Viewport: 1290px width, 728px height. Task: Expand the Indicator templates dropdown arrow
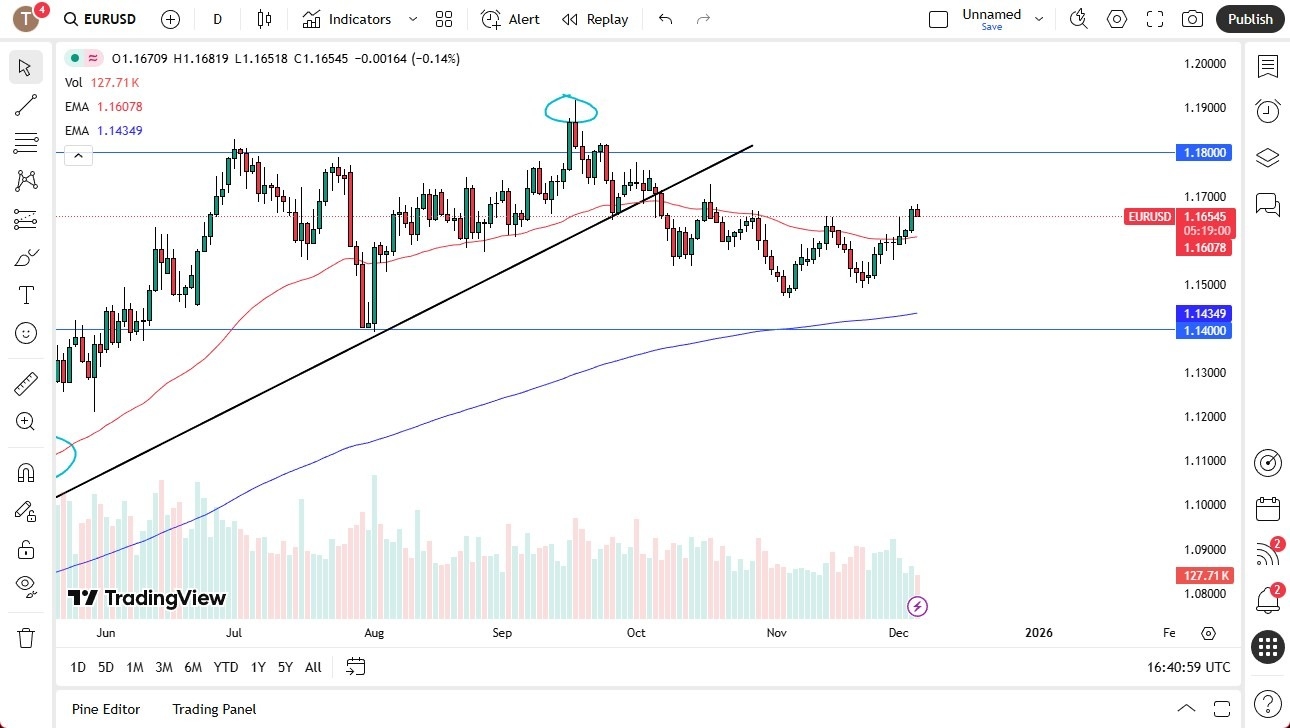click(x=411, y=19)
